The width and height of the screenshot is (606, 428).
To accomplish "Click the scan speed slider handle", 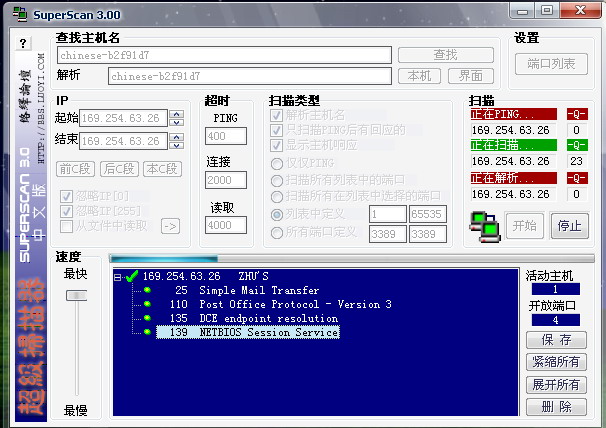I will click(x=77, y=295).
